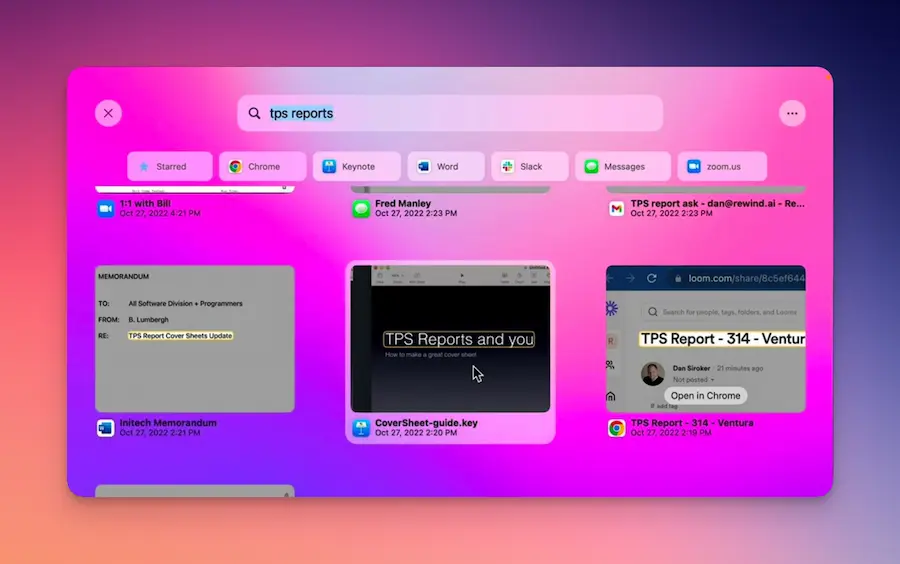Filter results by Starred
900x564 pixels.
(170, 166)
